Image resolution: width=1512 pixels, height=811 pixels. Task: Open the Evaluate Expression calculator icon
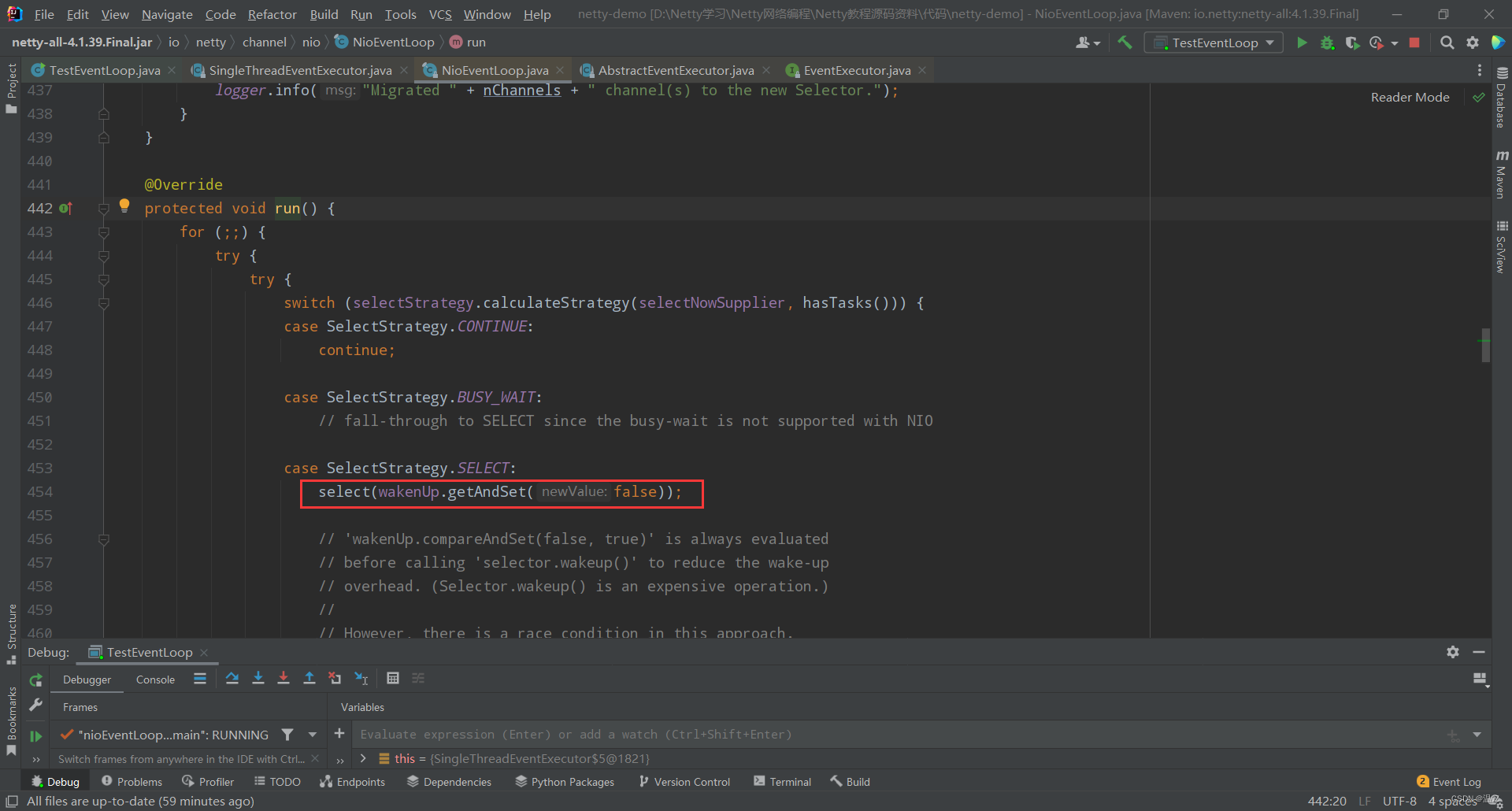coord(393,678)
